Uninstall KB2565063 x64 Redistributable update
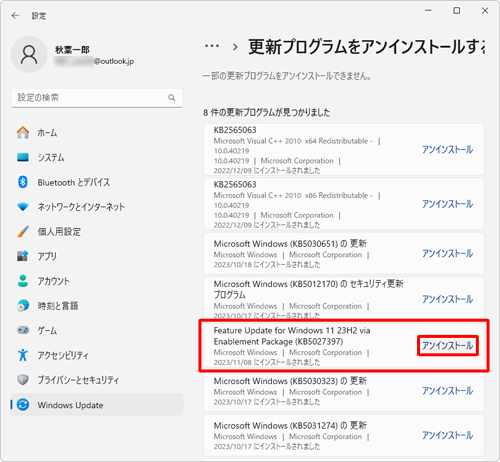Viewport: 500px width, 462px height. coord(447,149)
